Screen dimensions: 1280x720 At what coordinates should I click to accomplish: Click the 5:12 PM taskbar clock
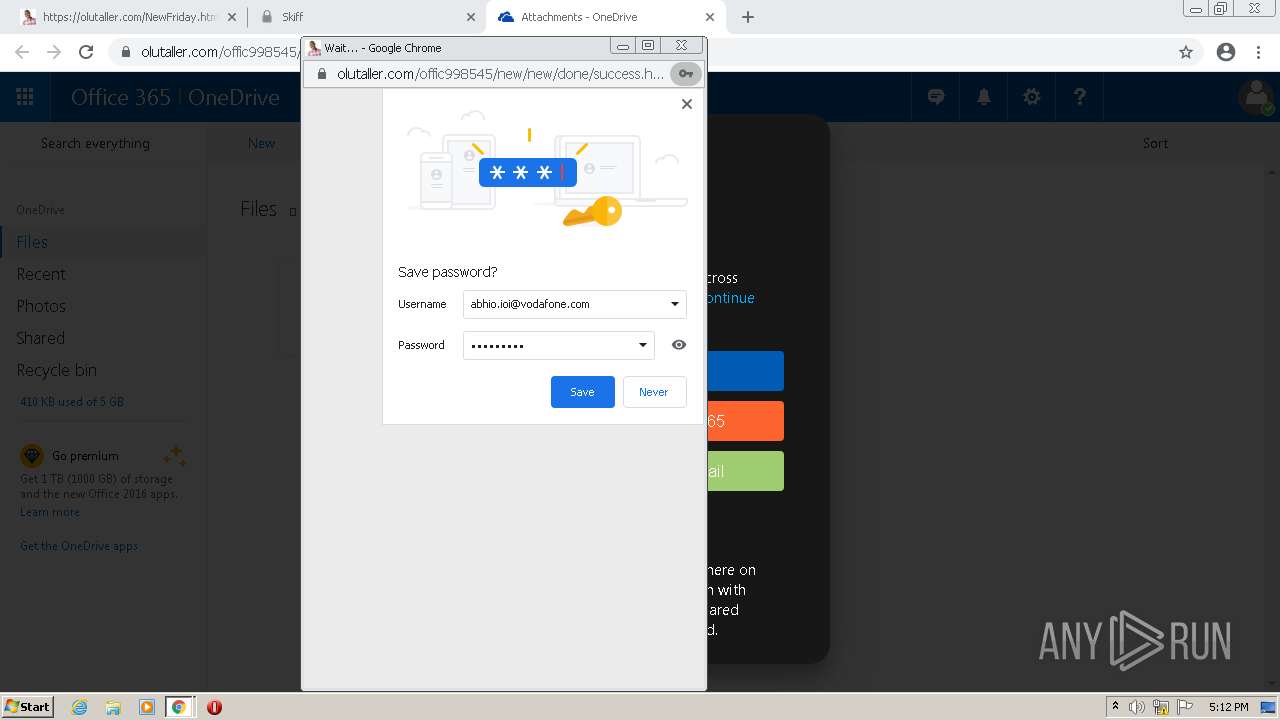click(1228, 707)
